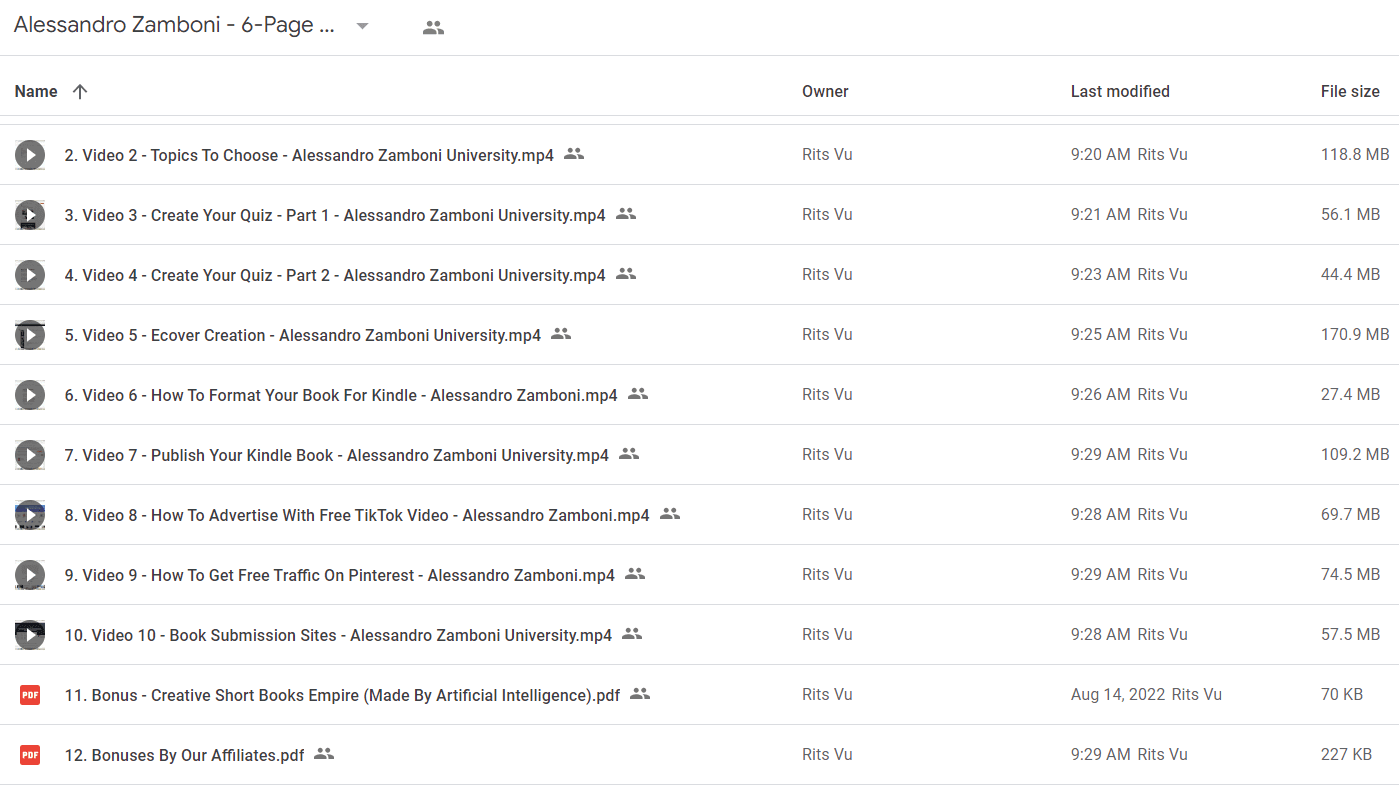Click the 74.5 MB file size value
The width and height of the screenshot is (1399, 785).
click(x=1350, y=575)
